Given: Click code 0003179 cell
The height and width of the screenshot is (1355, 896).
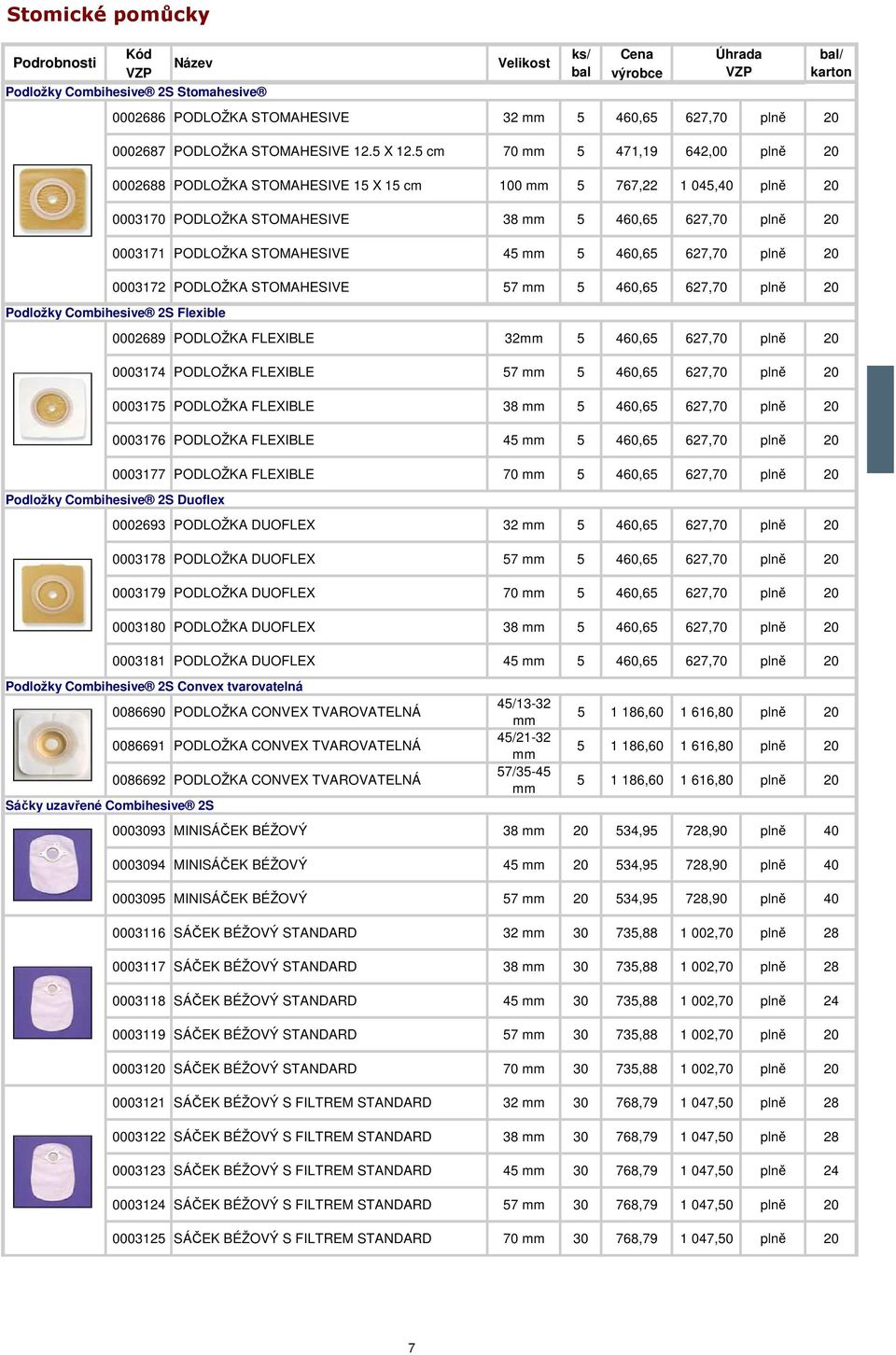Looking at the screenshot, I should [x=139, y=594].
